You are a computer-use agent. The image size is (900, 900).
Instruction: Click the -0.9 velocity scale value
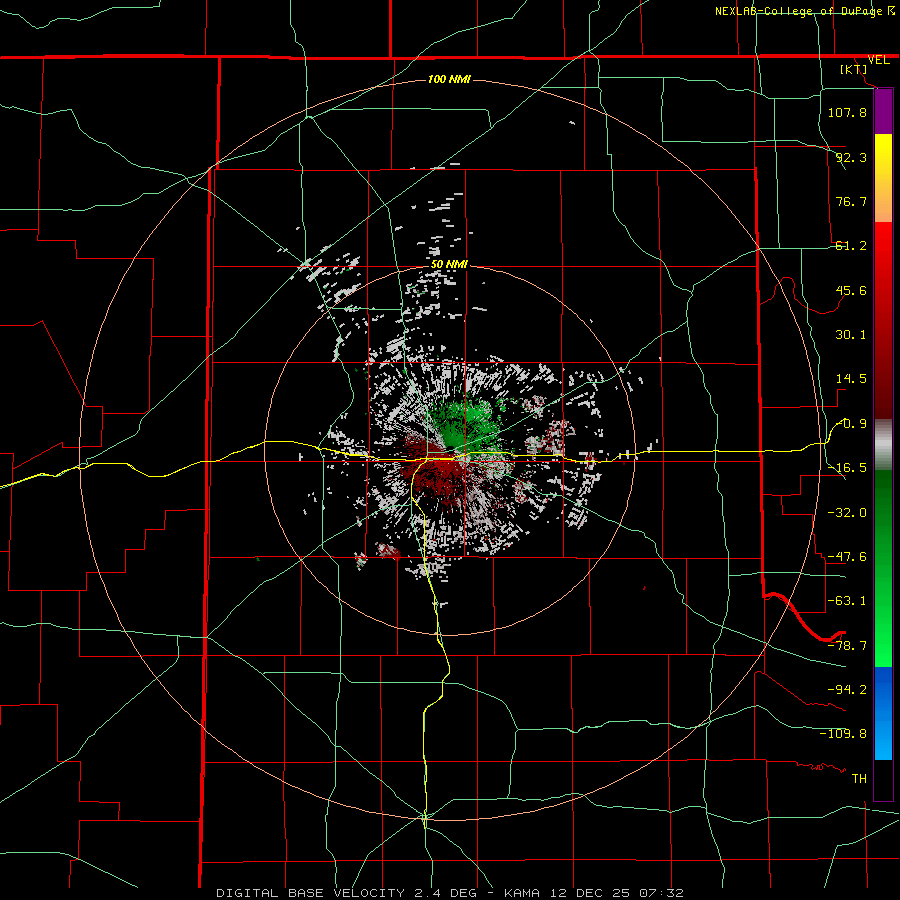(x=851, y=424)
